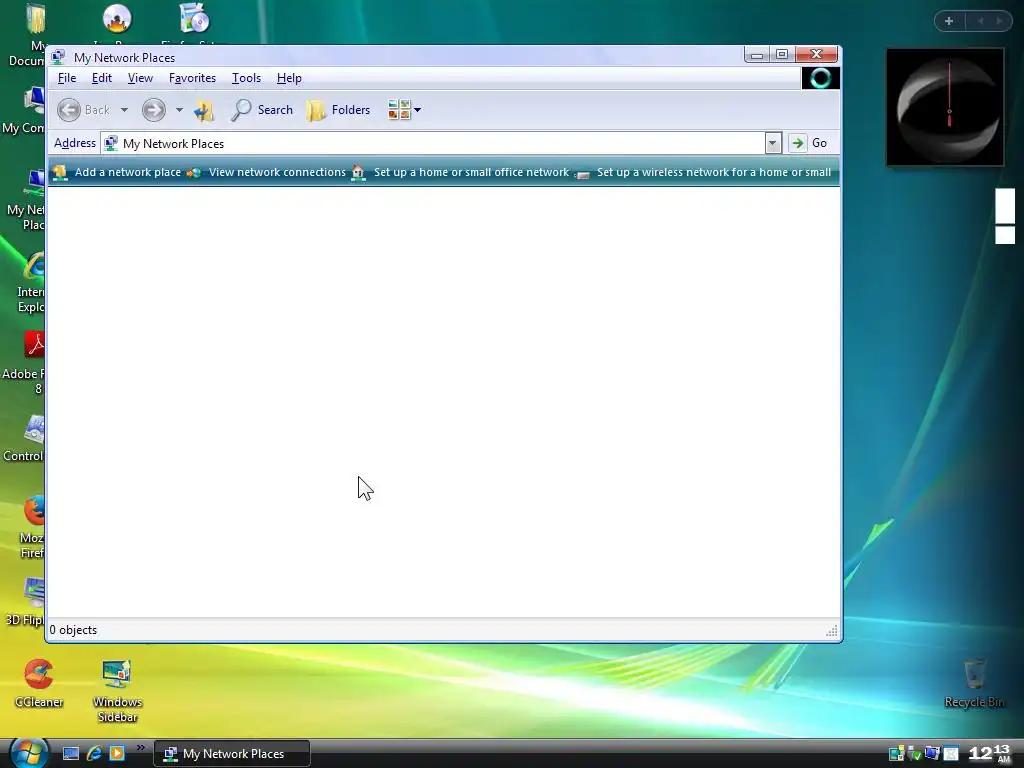1024x768 pixels.
Task: Click the taskbar clock
Action: (991, 754)
